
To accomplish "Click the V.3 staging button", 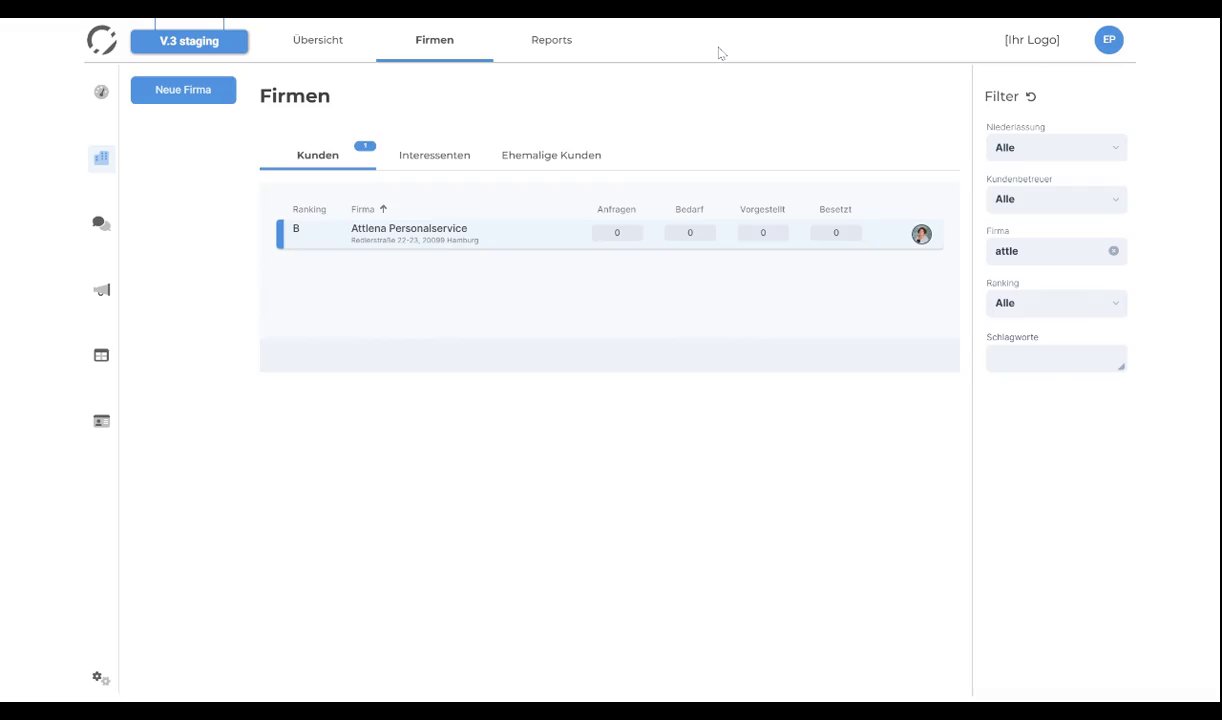I will (x=189, y=42).
